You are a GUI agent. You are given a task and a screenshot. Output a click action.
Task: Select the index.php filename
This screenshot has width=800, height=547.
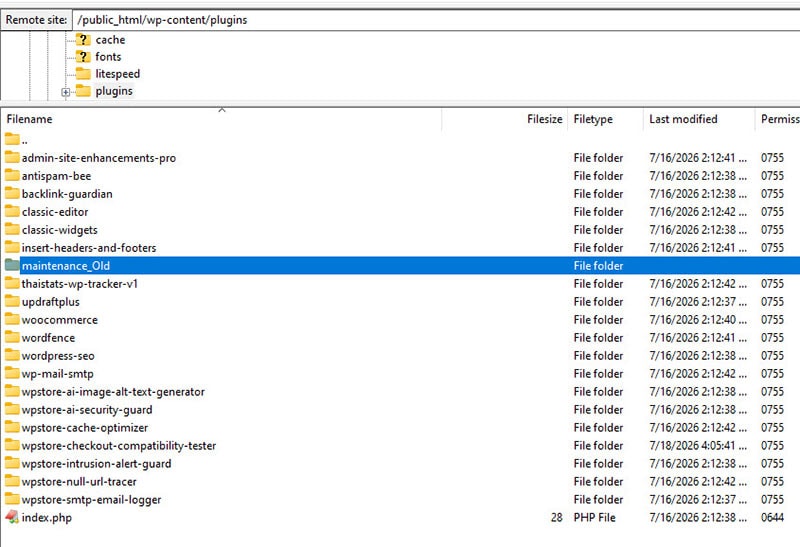tap(46, 518)
